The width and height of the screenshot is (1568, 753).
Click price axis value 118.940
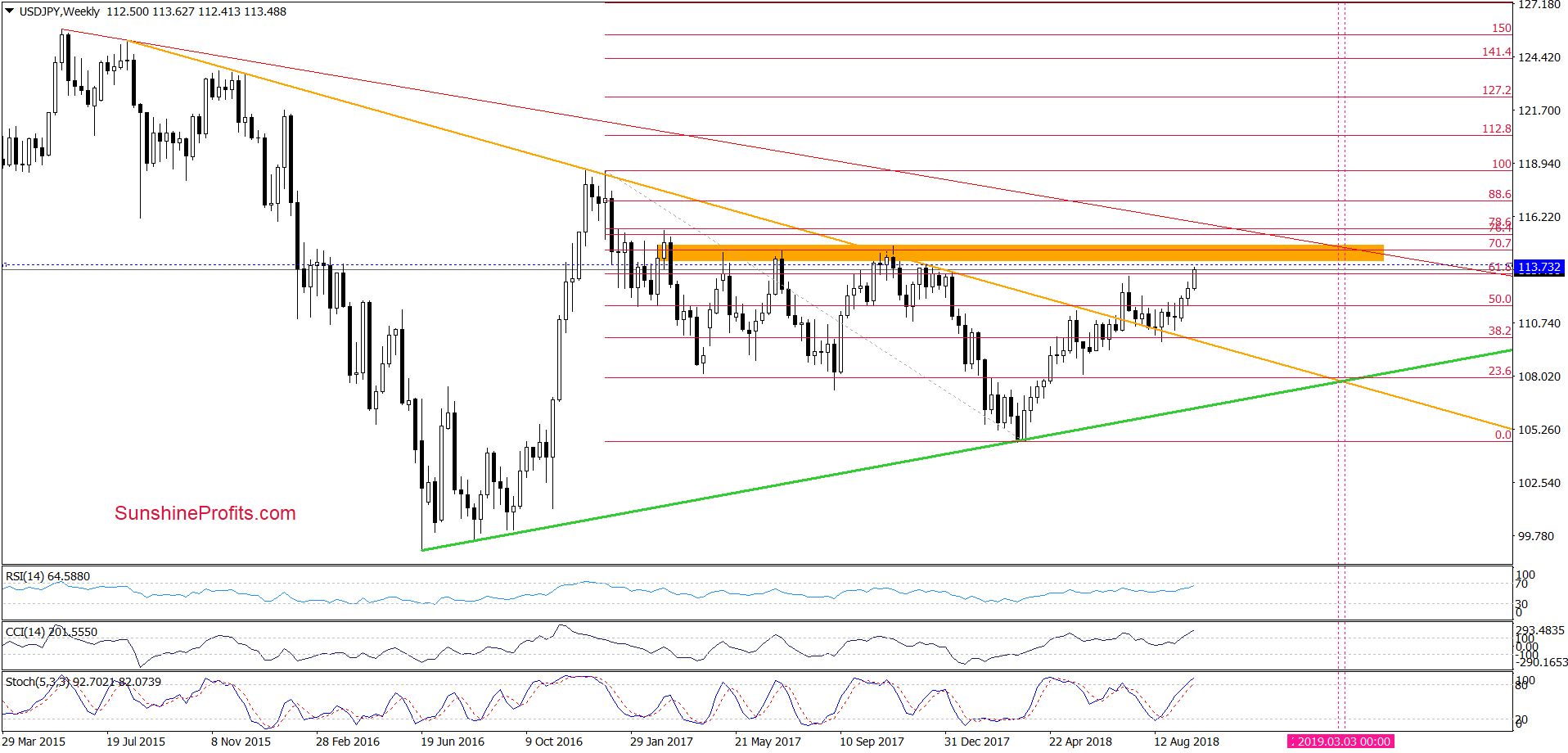[1539, 164]
